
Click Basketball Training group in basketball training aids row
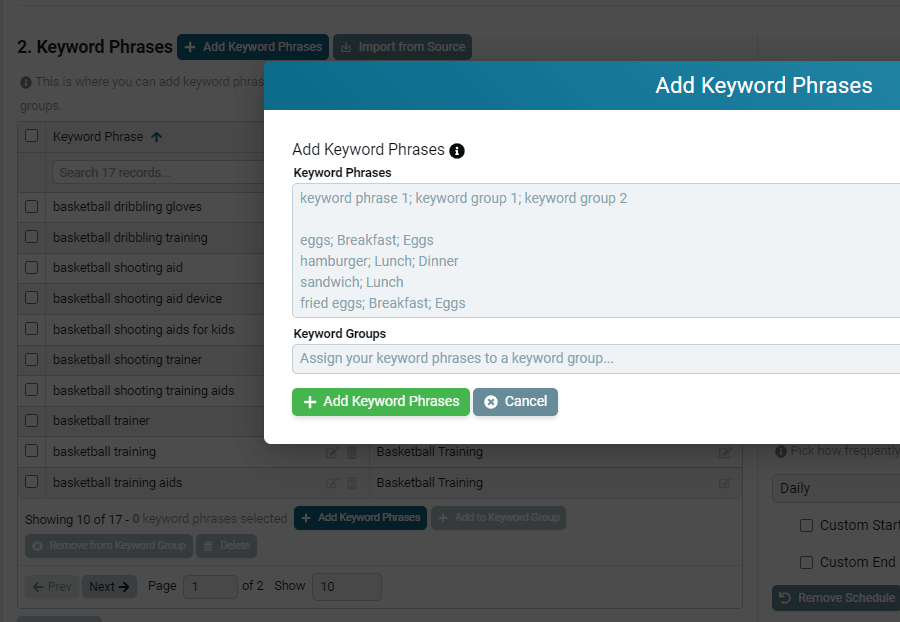point(429,483)
